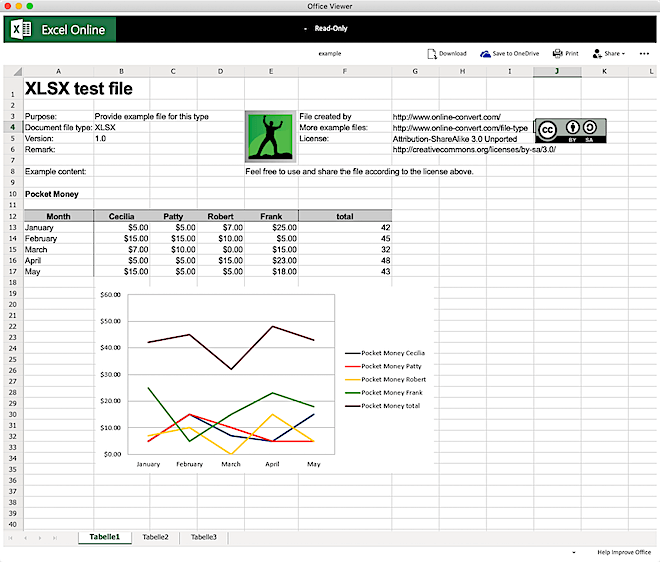The image size is (660, 562).
Task: Select January's Frank value $25.00
Action: (271, 227)
